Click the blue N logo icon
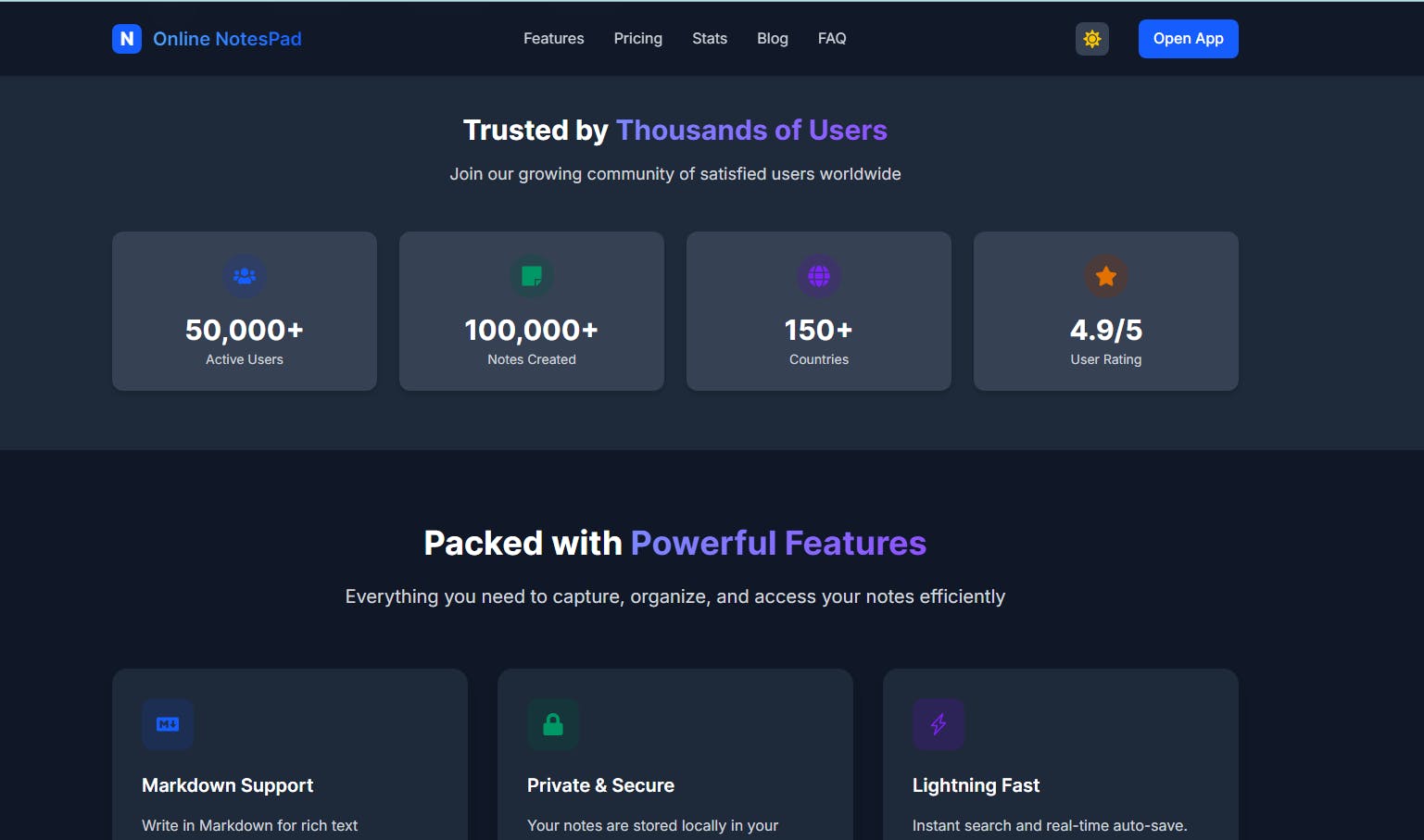Image resolution: width=1424 pixels, height=840 pixels. 127,39
